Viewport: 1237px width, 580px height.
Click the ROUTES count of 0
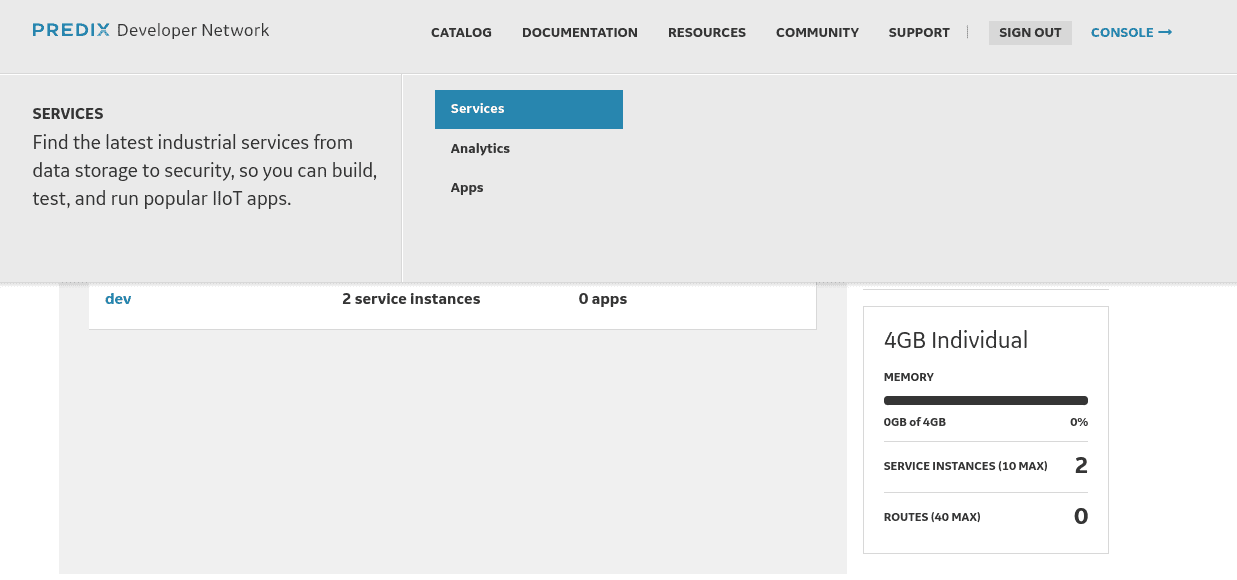[x=1081, y=516]
